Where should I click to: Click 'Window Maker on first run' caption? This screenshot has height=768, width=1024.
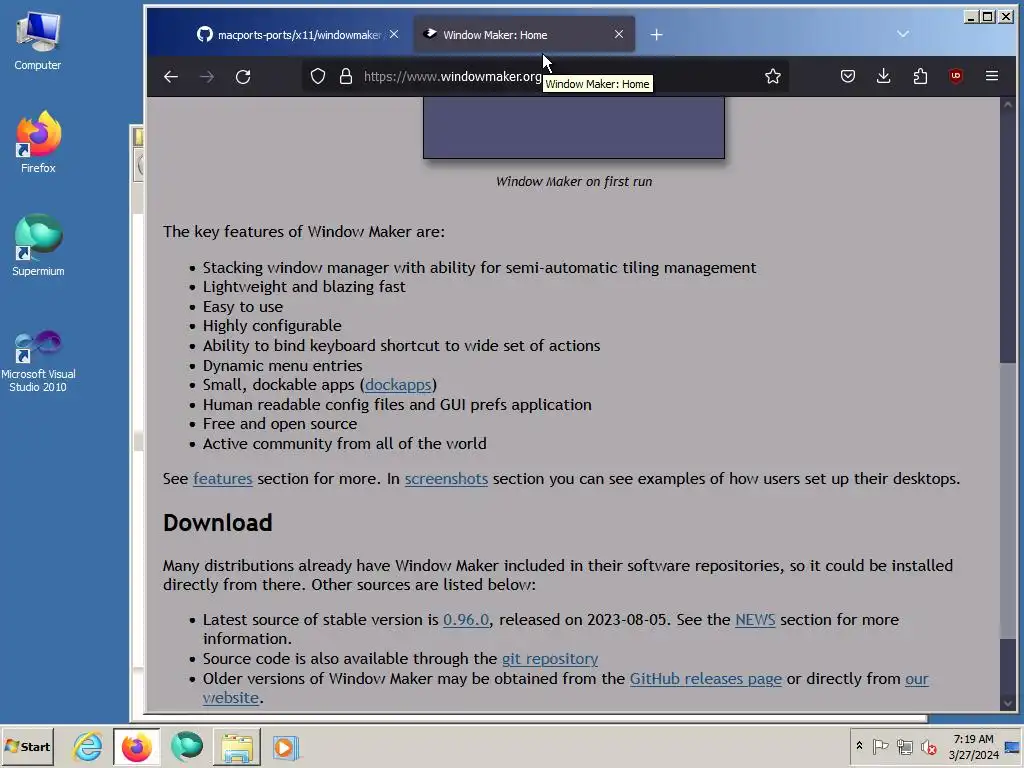[573, 182]
